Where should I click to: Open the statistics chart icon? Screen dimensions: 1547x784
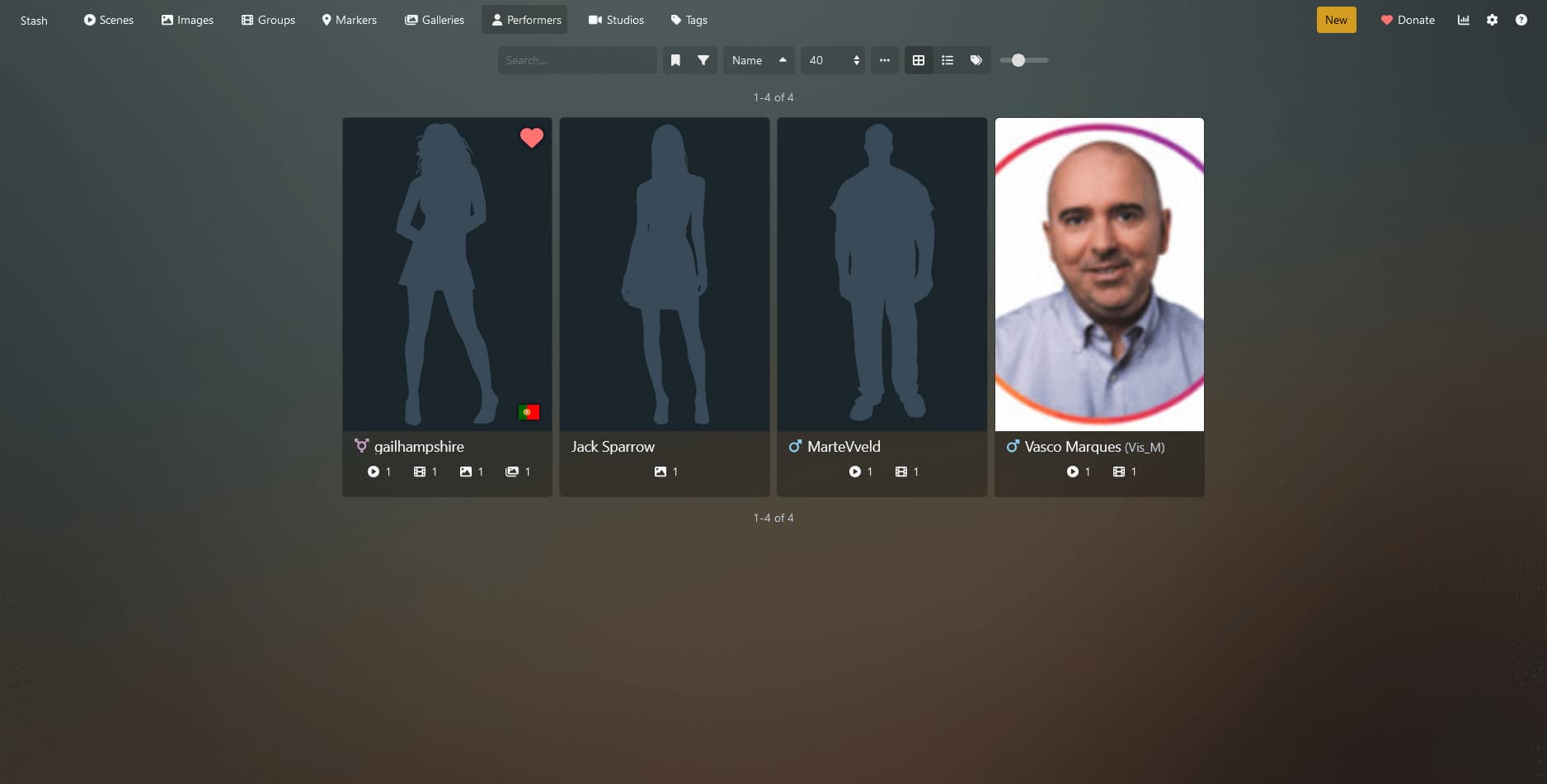pyautogui.click(x=1464, y=20)
